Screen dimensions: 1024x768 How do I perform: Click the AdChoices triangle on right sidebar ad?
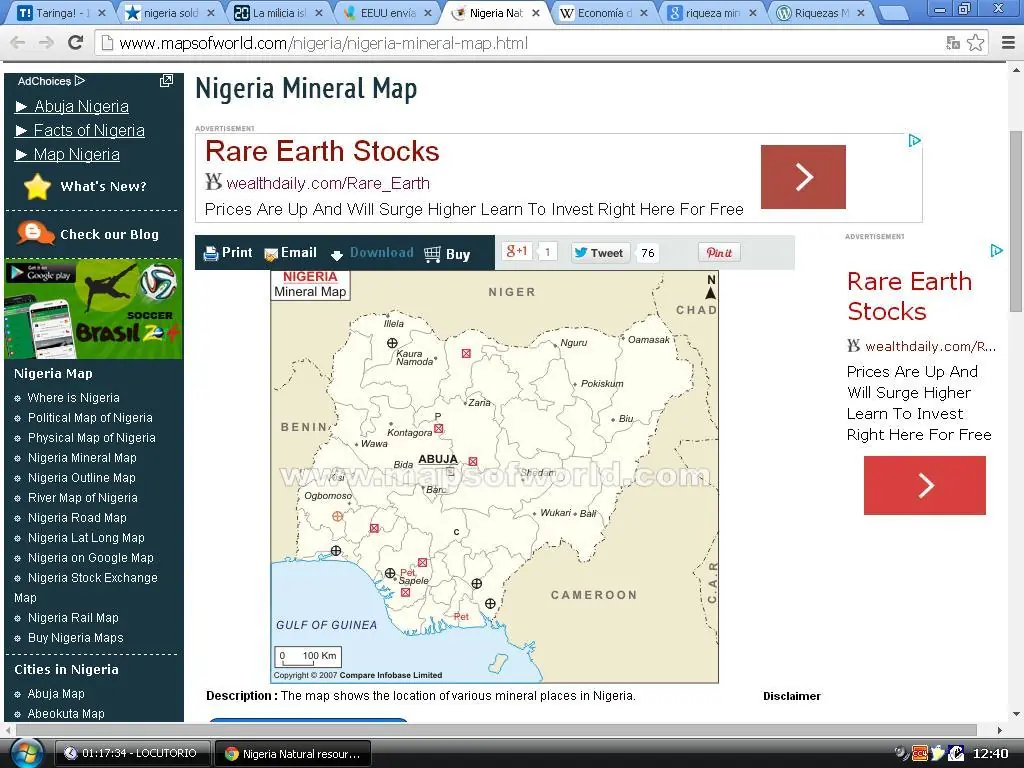pos(996,250)
